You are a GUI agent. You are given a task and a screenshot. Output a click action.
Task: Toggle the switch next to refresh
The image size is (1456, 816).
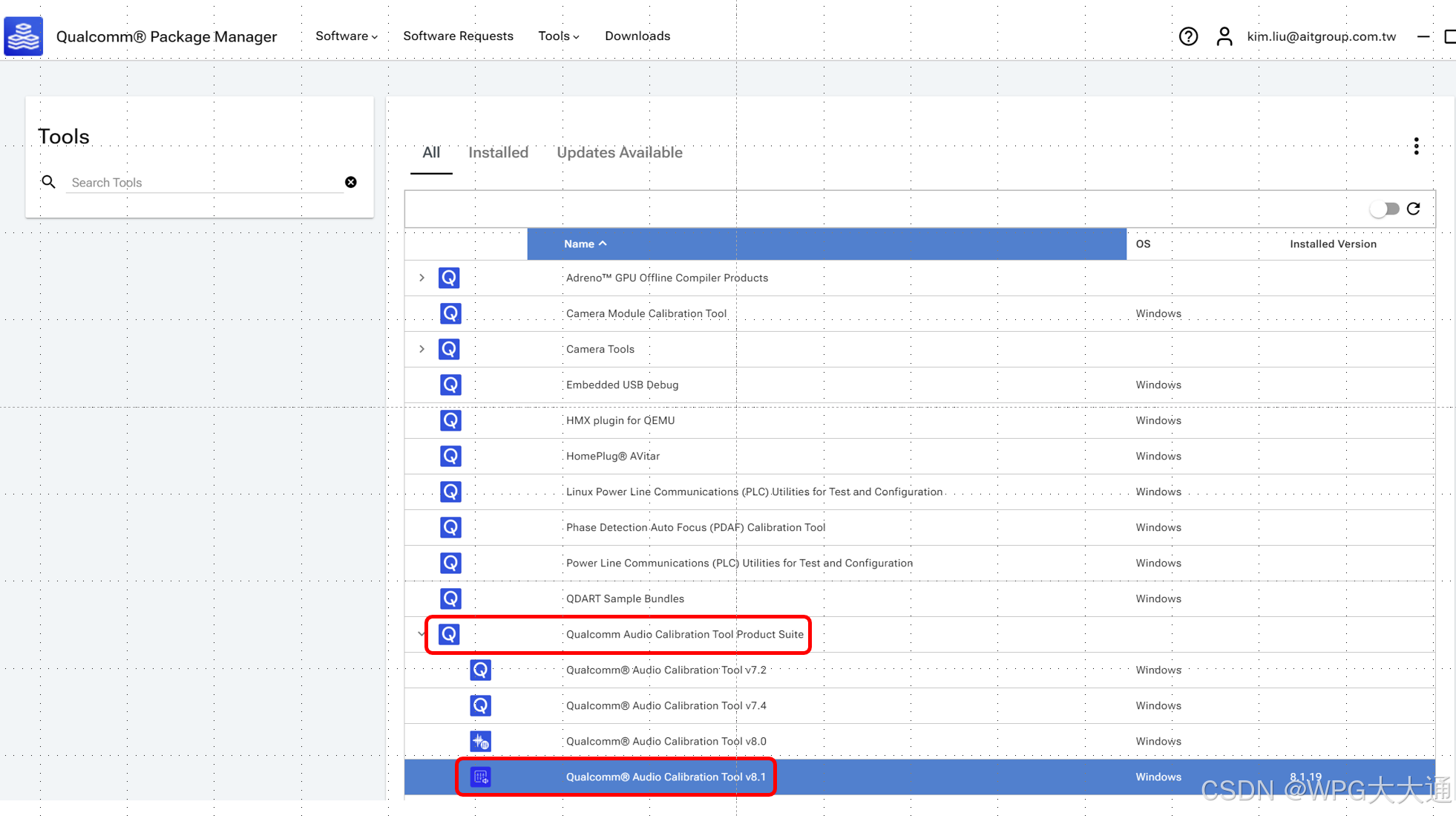coord(1385,209)
